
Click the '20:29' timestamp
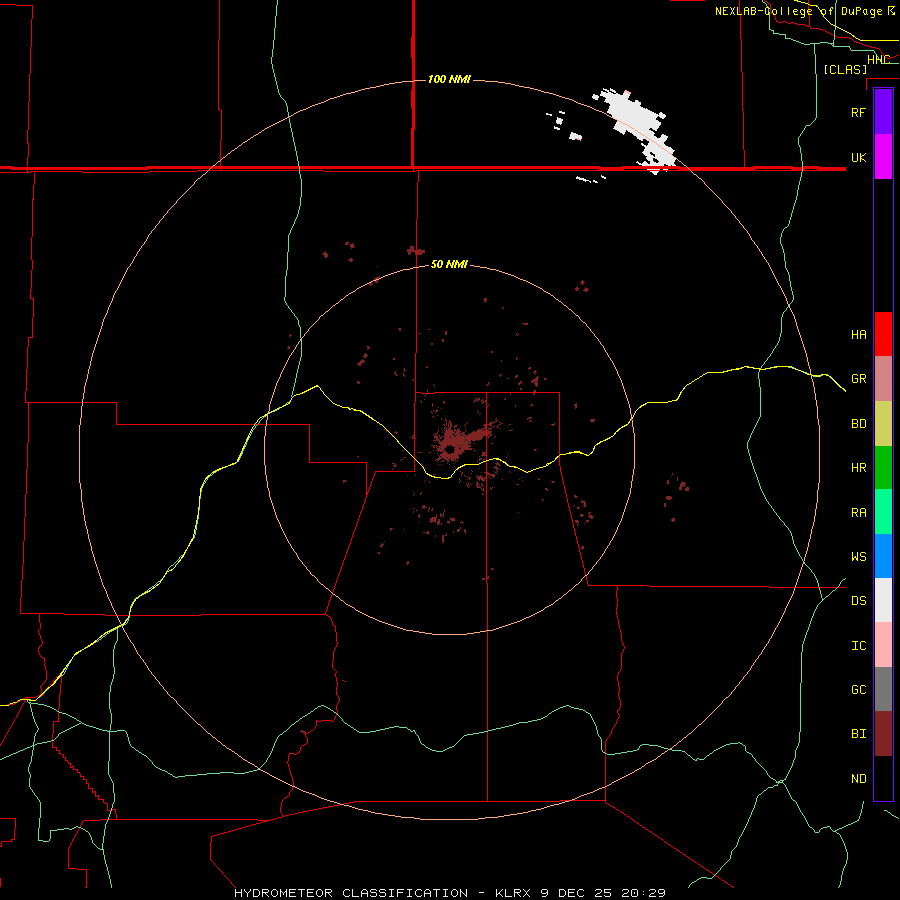pos(643,893)
